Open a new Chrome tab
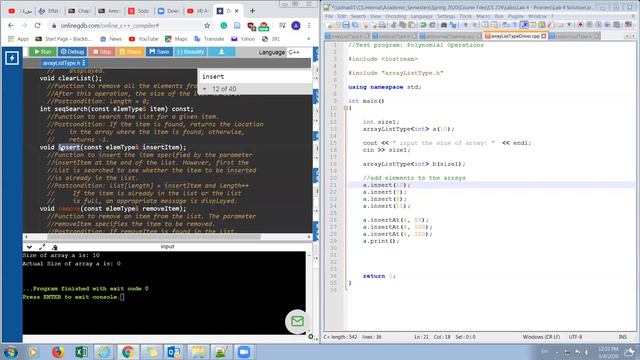 click(x=252, y=11)
